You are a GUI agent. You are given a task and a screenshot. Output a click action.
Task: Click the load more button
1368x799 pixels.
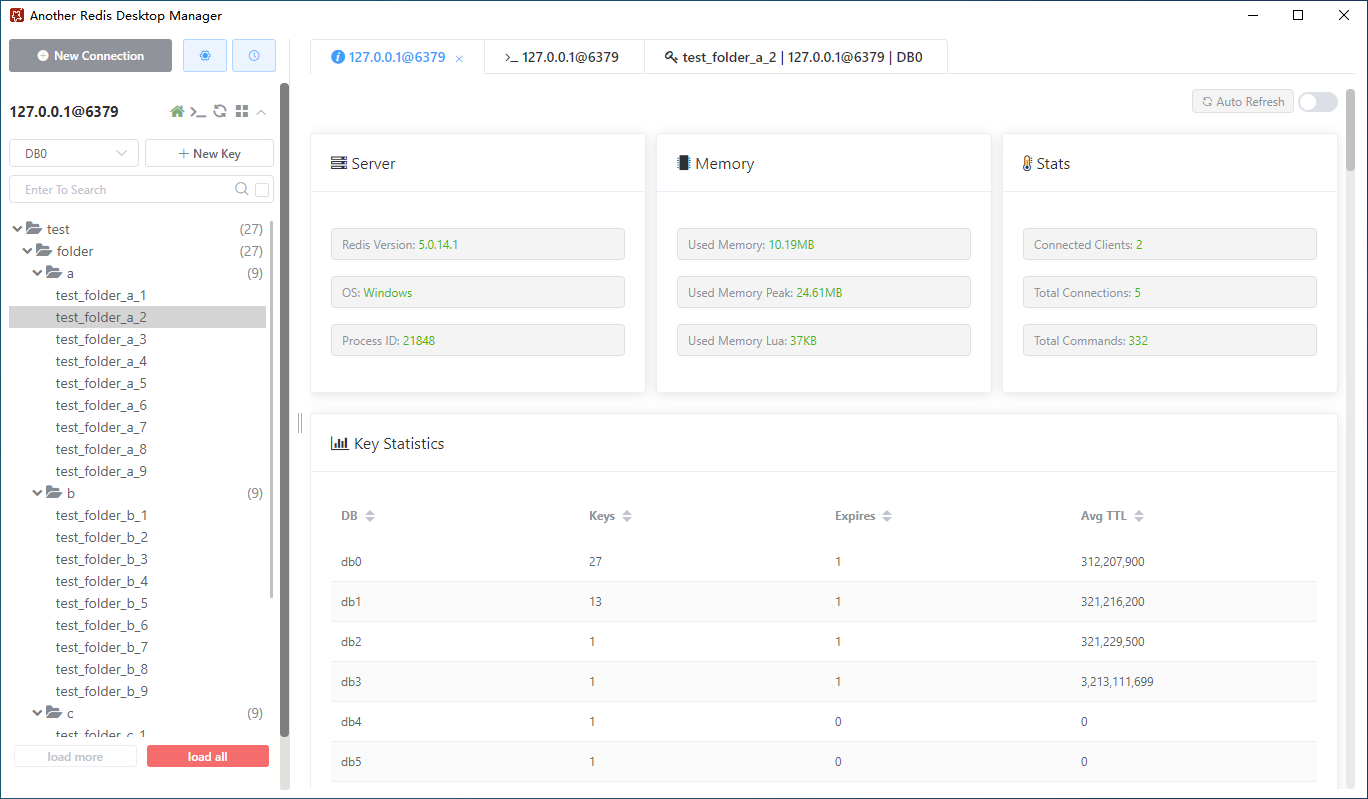tap(75, 757)
